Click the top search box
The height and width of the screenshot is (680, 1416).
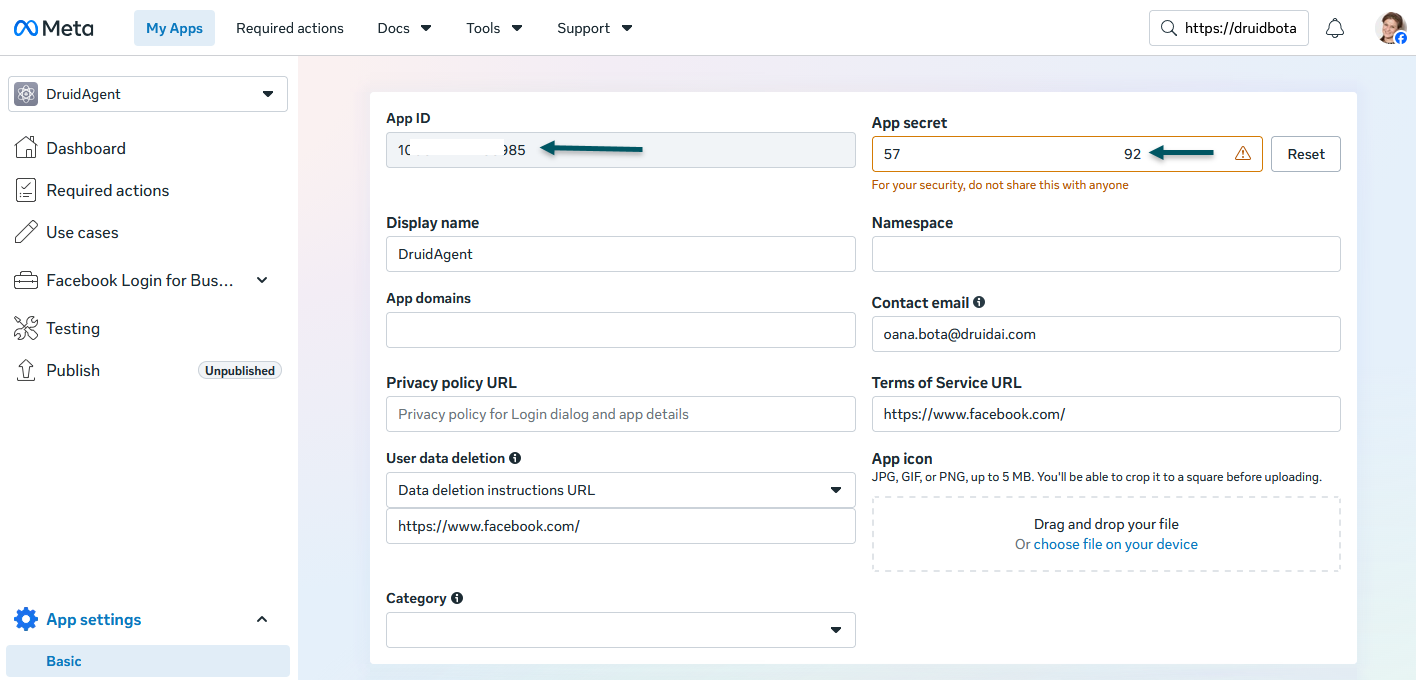(1229, 28)
